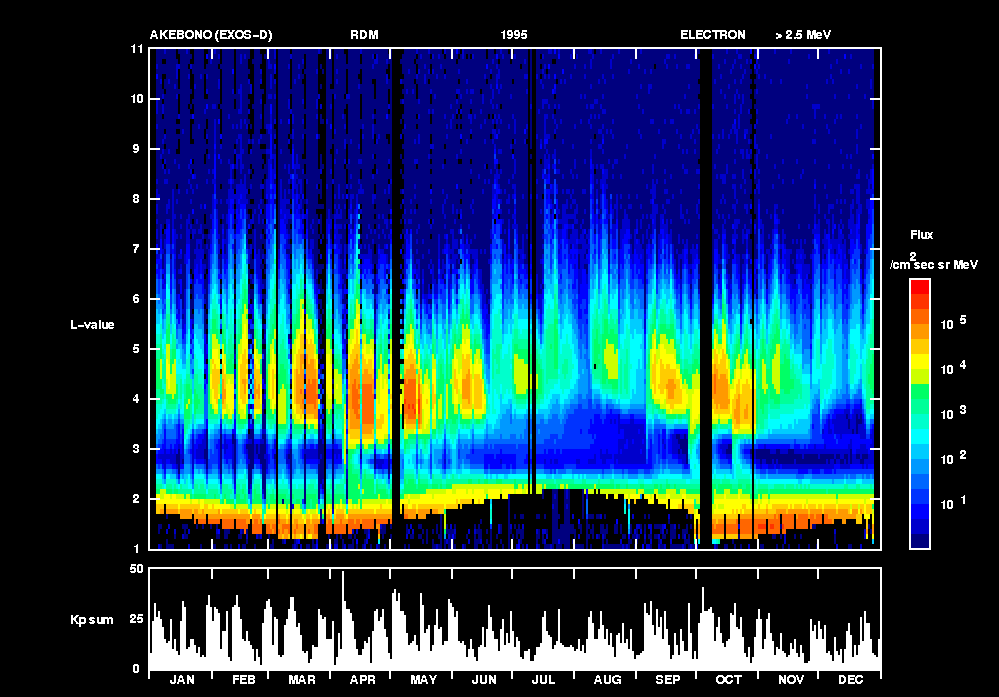The image size is (999, 697).
Task: Click the dark blue bottom of the color bar
Action: [x=920, y=541]
